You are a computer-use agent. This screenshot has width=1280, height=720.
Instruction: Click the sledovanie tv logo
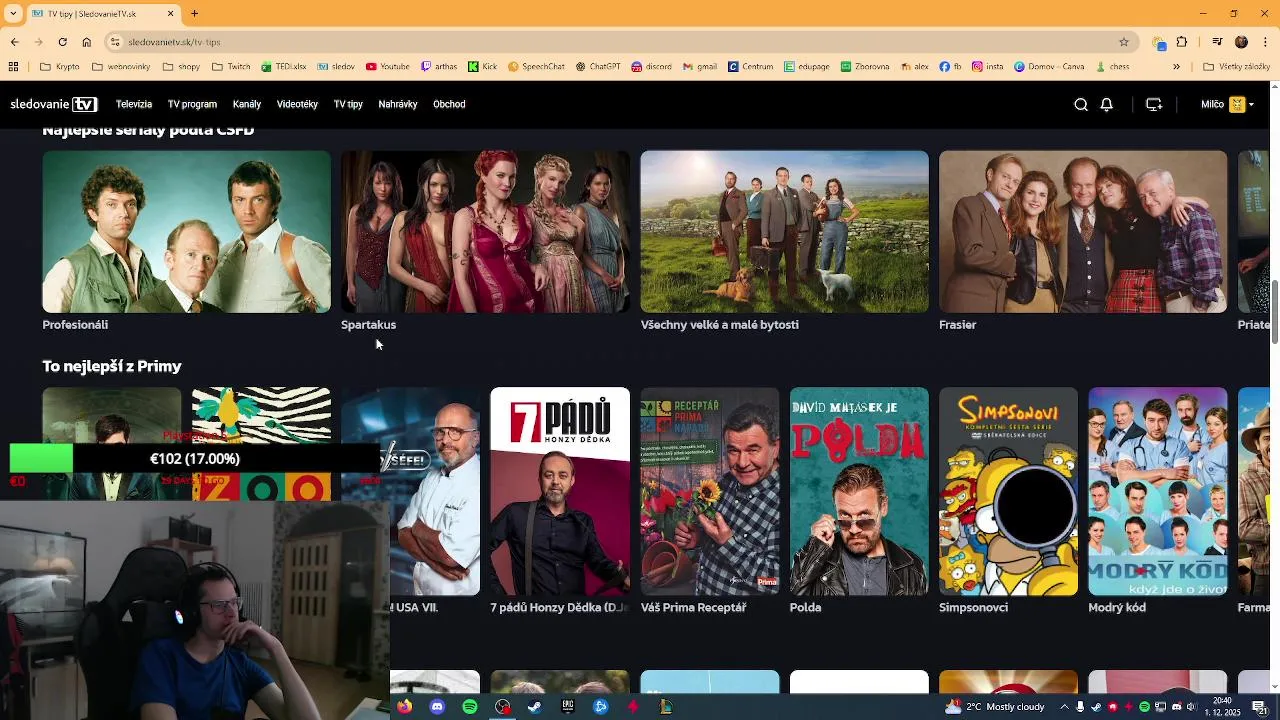coord(55,104)
